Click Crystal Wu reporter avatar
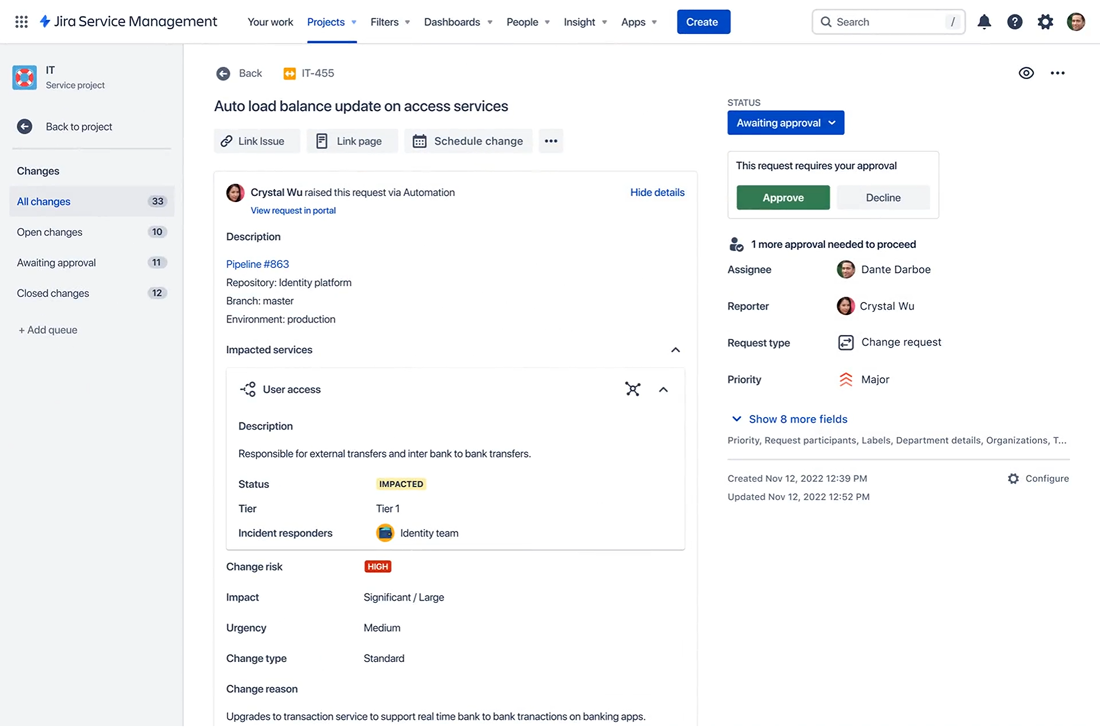Viewport: 1100px width, 727px height. (846, 306)
